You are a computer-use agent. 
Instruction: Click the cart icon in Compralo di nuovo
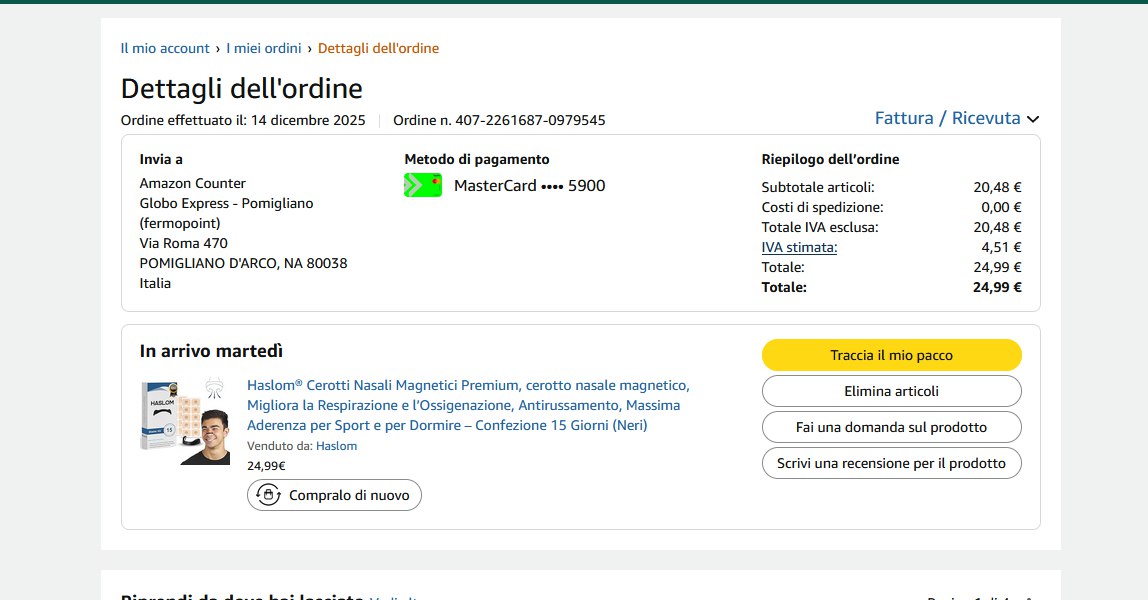(x=268, y=495)
